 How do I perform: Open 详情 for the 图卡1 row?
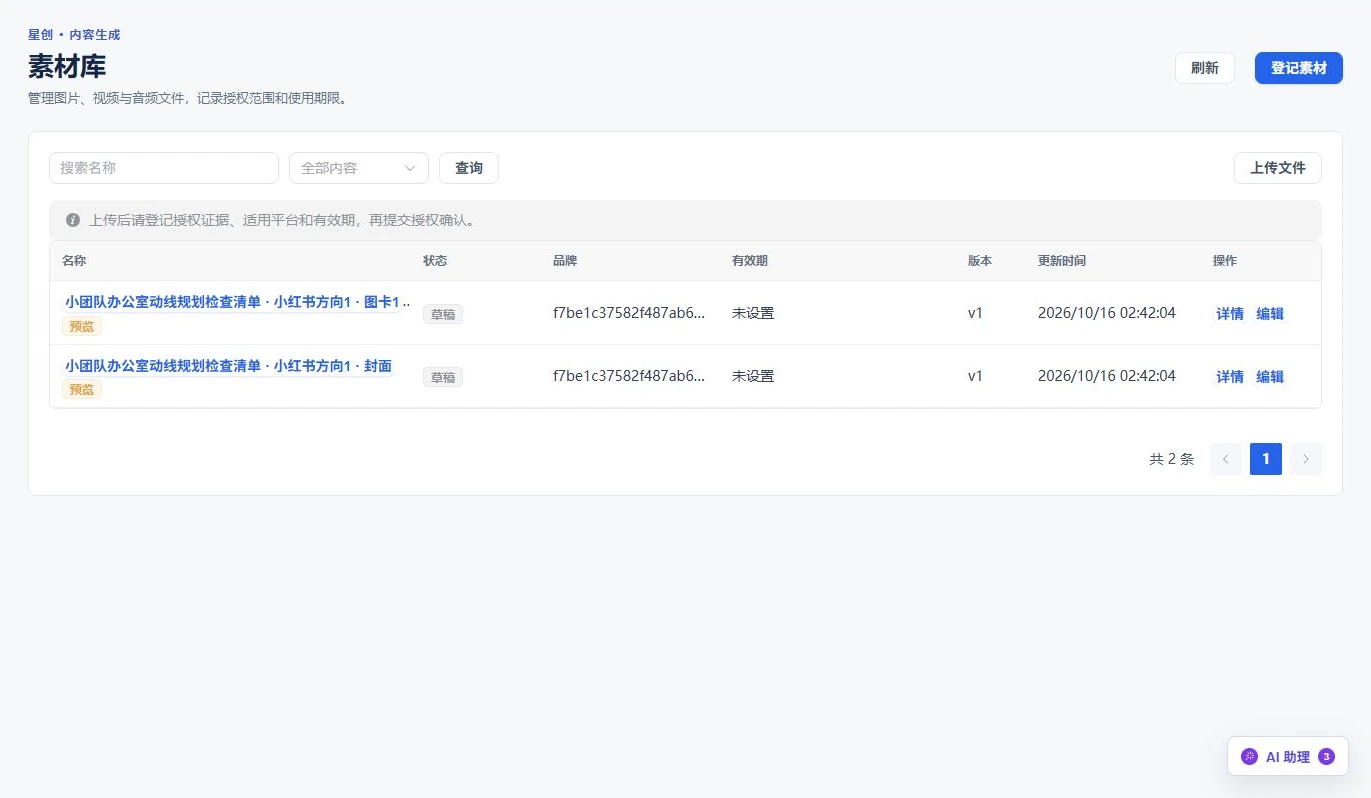[x=1230, y=314]
